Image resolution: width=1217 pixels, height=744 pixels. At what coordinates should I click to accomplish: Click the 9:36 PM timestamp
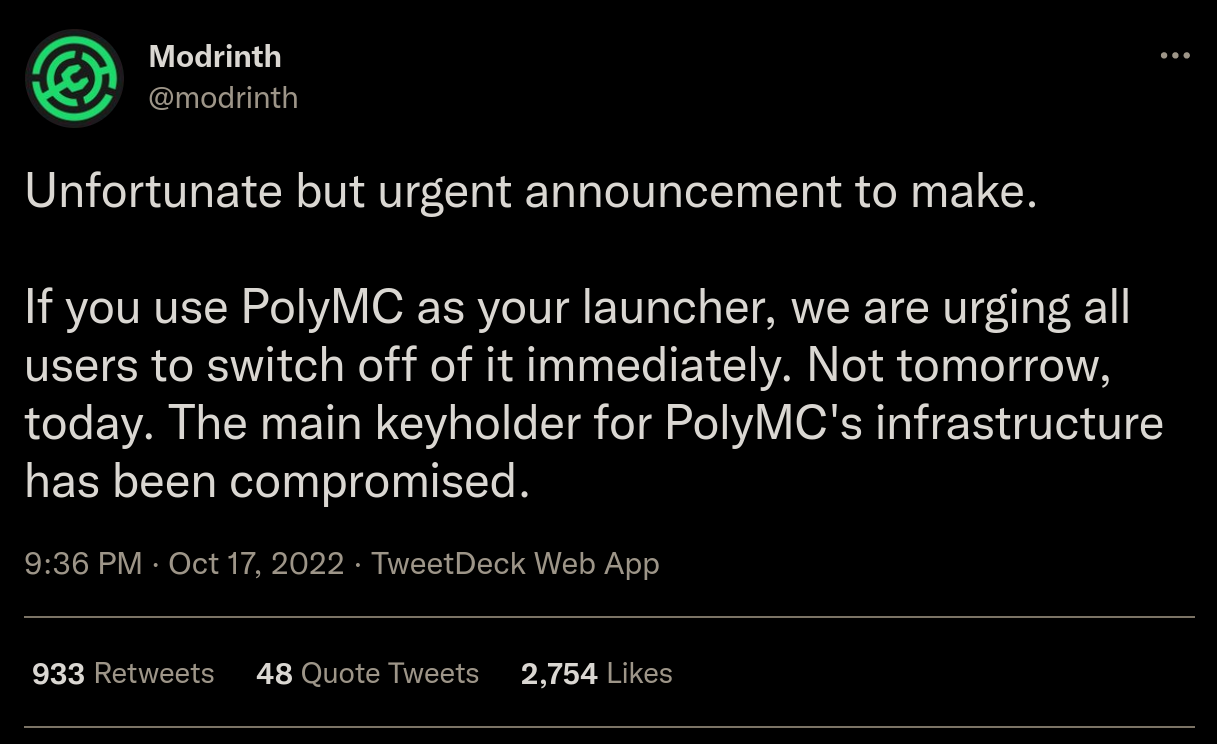click(83, 564)
